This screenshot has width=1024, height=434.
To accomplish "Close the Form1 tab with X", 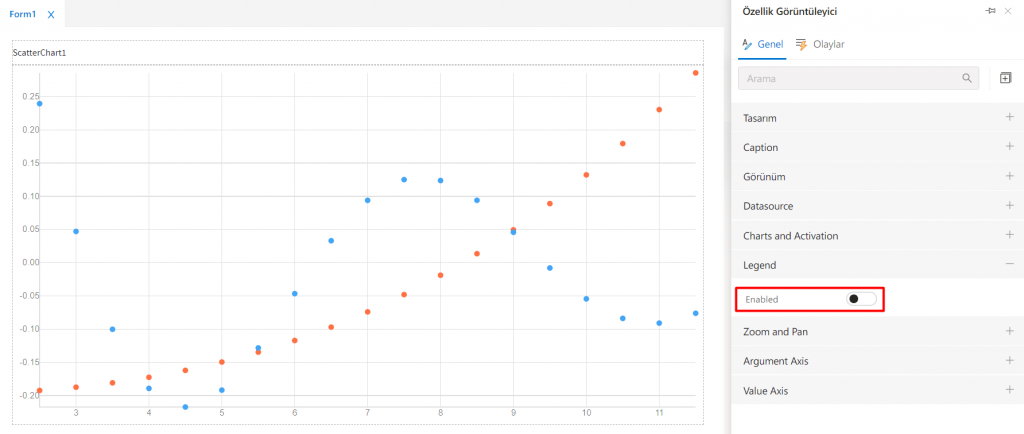I will pos(51,14).
